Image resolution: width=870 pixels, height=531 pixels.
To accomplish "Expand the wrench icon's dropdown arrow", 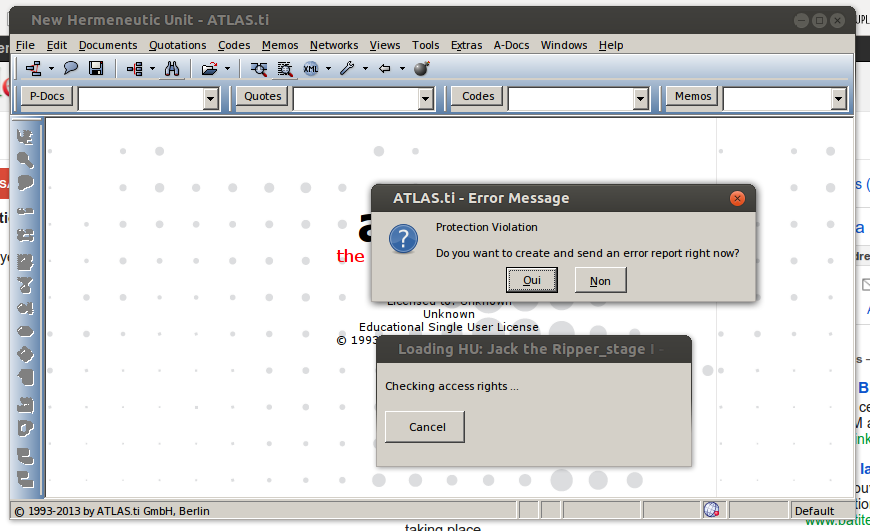I will point(365,69).
